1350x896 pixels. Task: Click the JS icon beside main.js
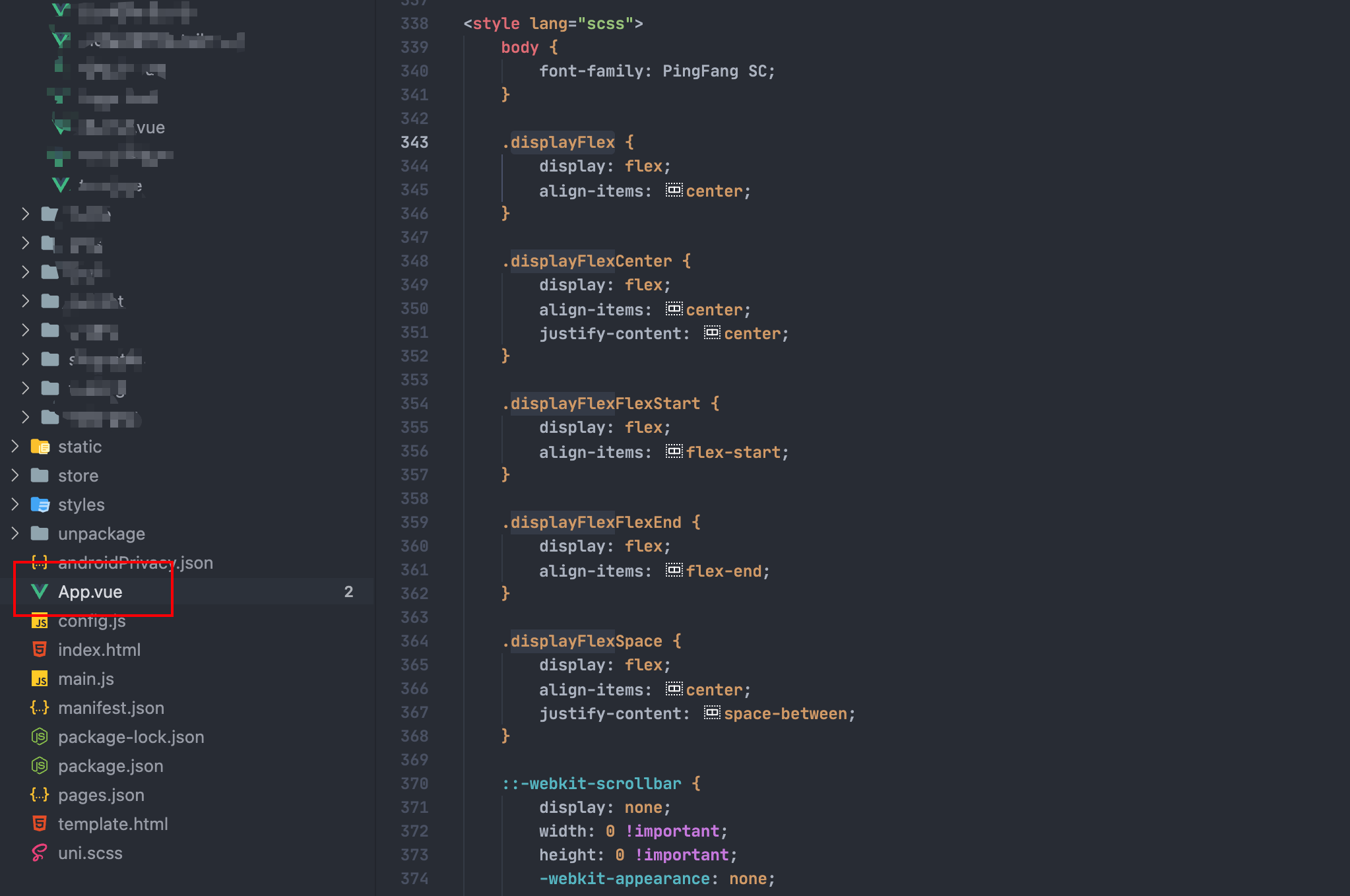coord(40,679)
